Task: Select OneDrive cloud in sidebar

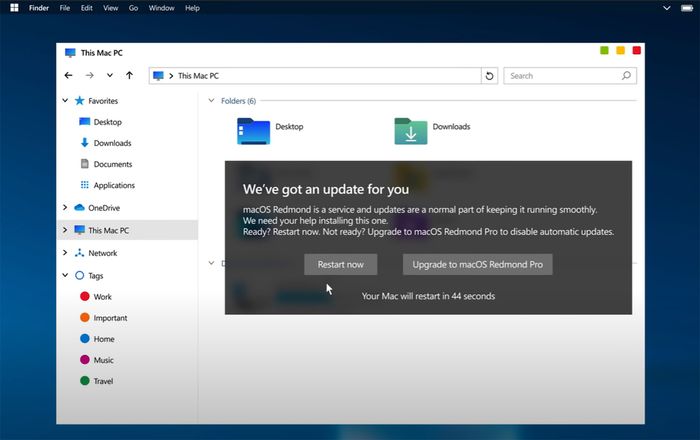Action: pos(79,208)
